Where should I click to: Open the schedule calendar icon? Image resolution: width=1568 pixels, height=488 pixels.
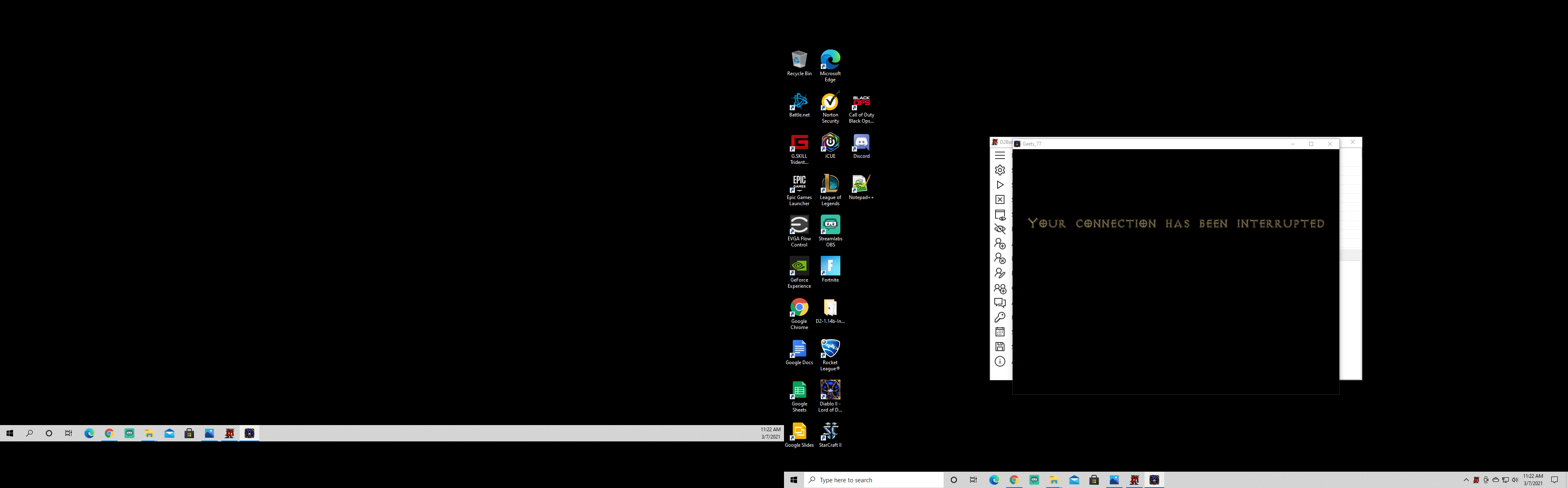1000,332
